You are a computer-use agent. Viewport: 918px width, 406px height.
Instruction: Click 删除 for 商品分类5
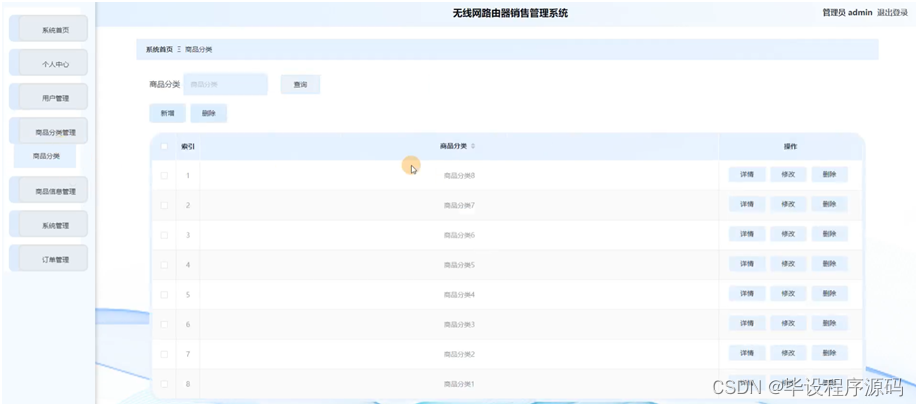coord(830,264)
